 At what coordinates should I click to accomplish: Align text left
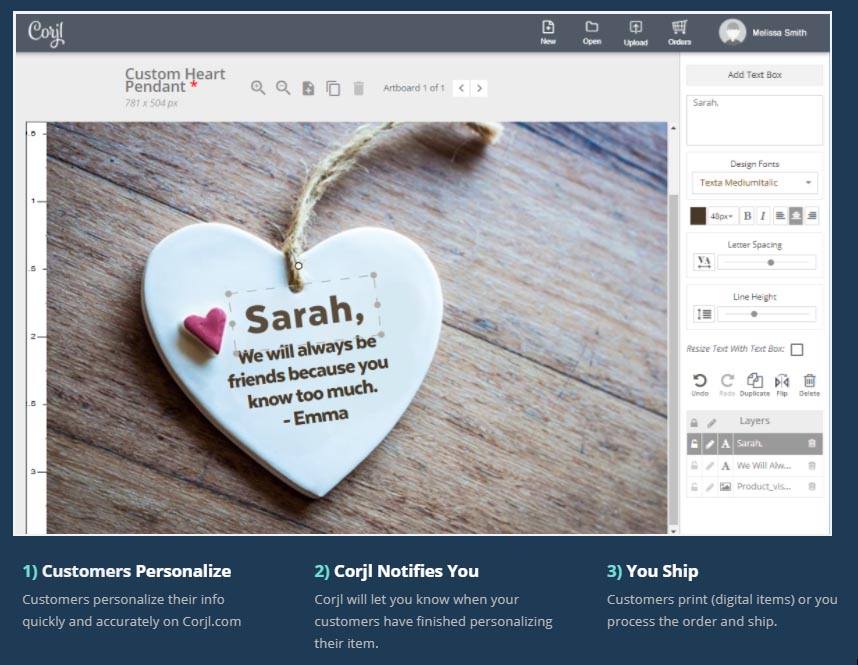point(780,216)
